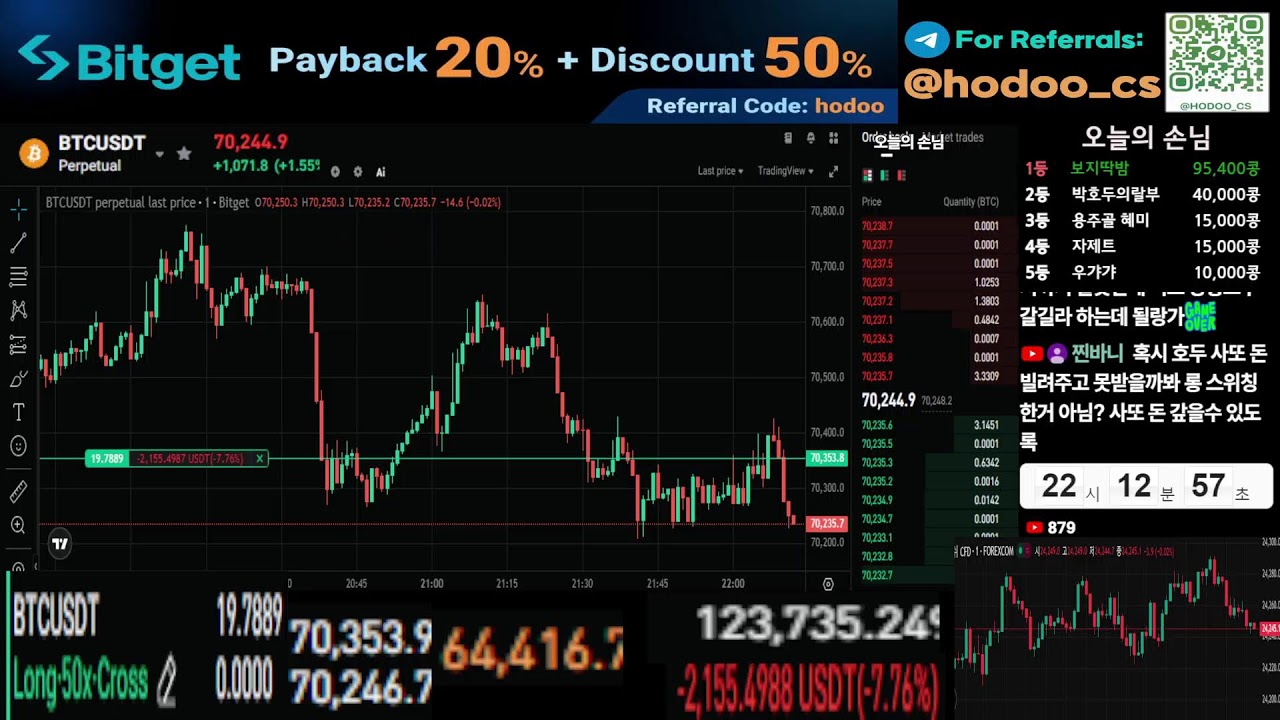The width and height of the screenshot is (1280, 720).
Task: Switch to the Order book tab
Action: (885, 138)
